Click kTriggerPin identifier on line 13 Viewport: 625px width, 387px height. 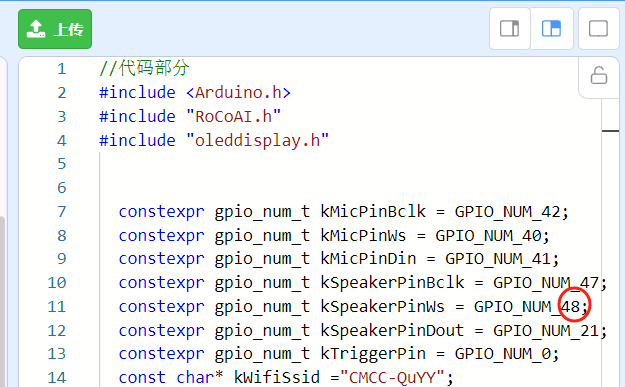tap(373, 354)
